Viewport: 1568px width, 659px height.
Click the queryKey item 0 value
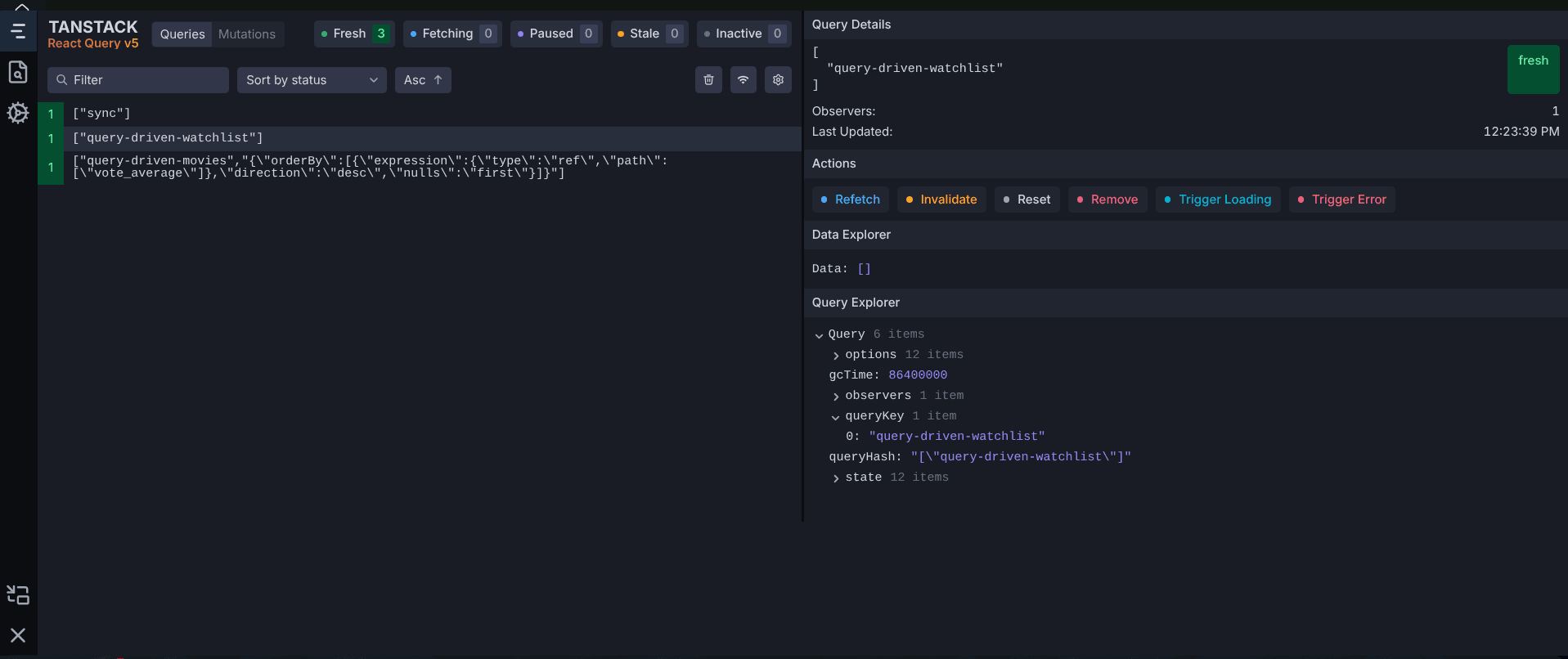957,437
